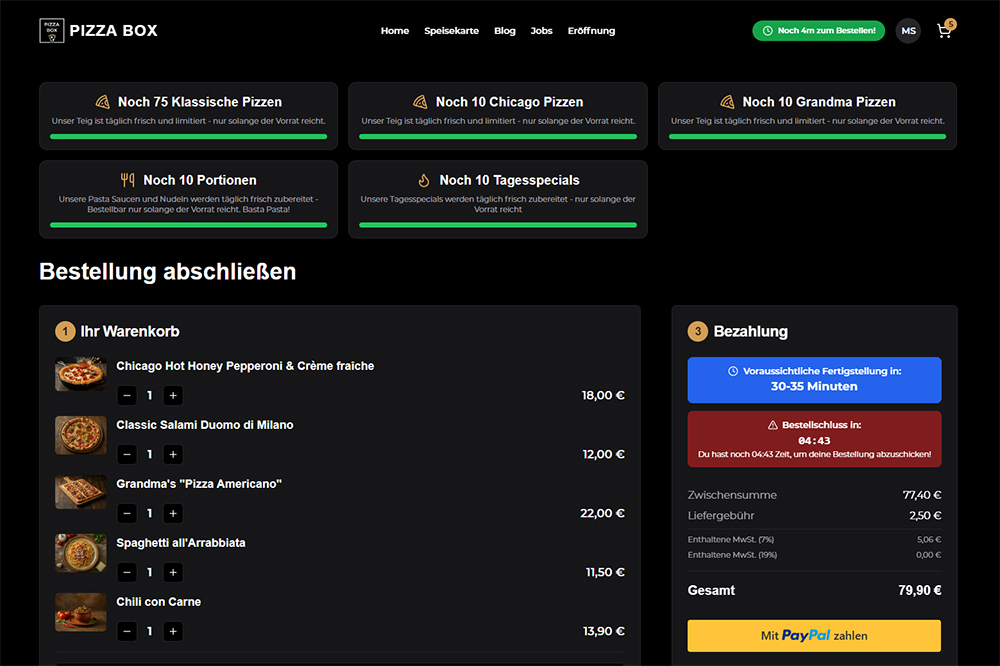Click the MS profile avatar in the header
This screenshot has height=666, width=1000.
click(908, 31)
